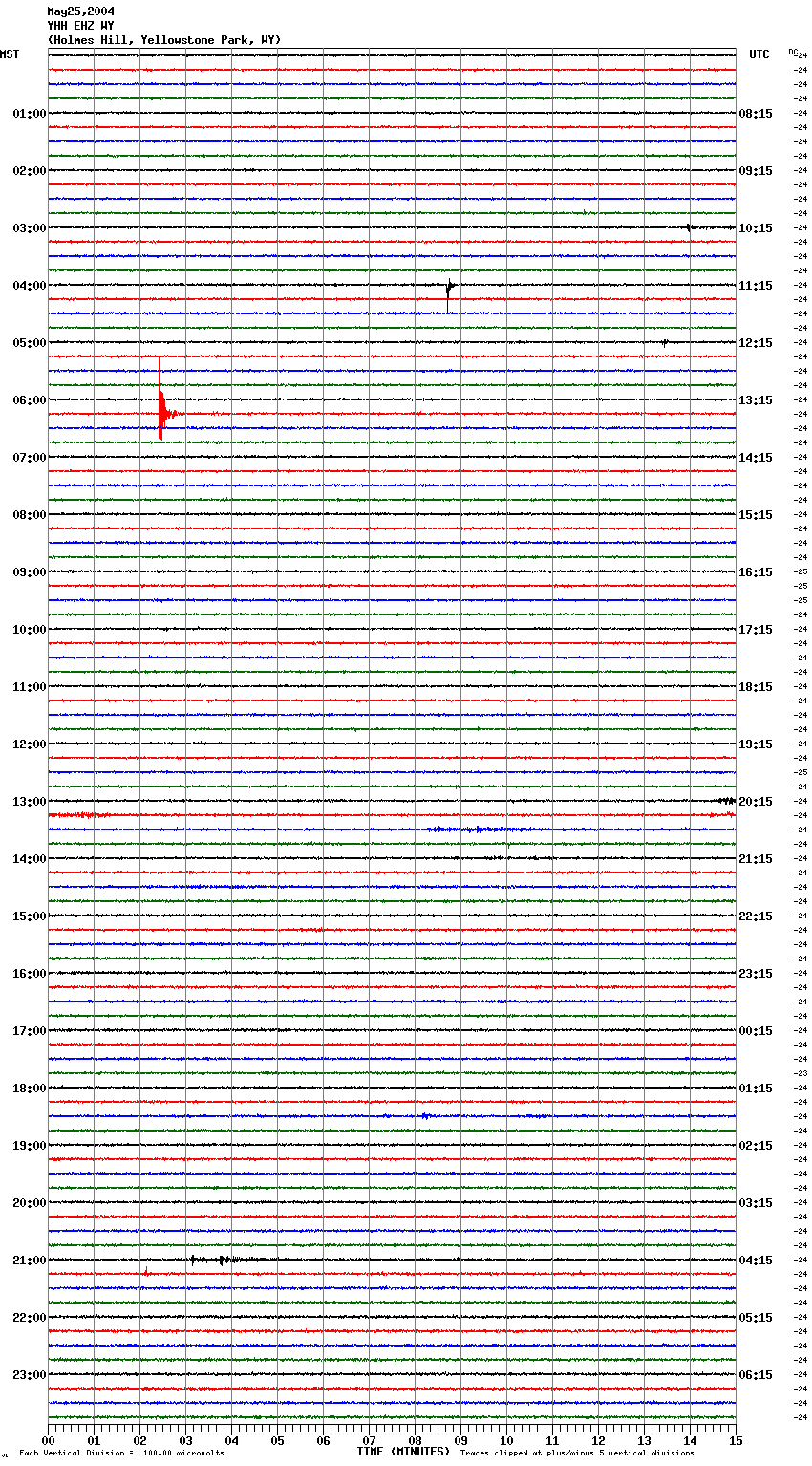Viewport: 812px width, 1466px height.
Task: Click the 18:15 UTC time label
Action: click(x=756, y=687)
